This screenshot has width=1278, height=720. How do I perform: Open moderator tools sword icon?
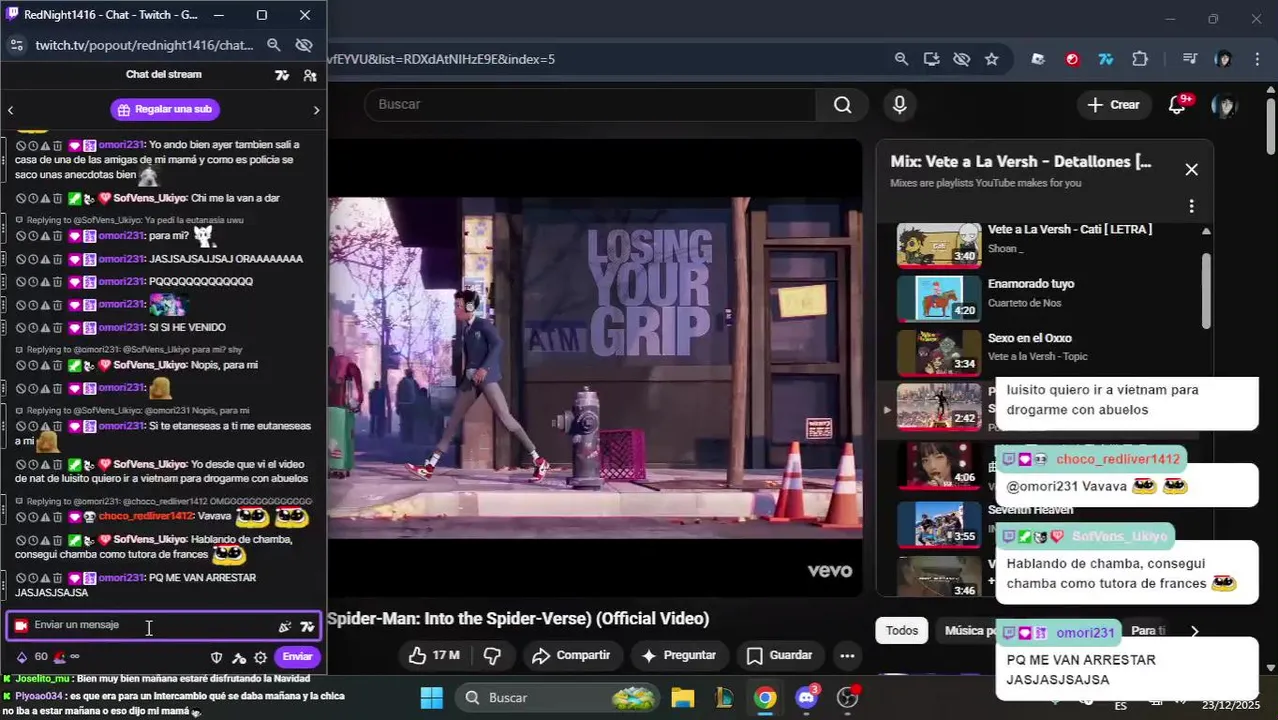click(239, 657)
